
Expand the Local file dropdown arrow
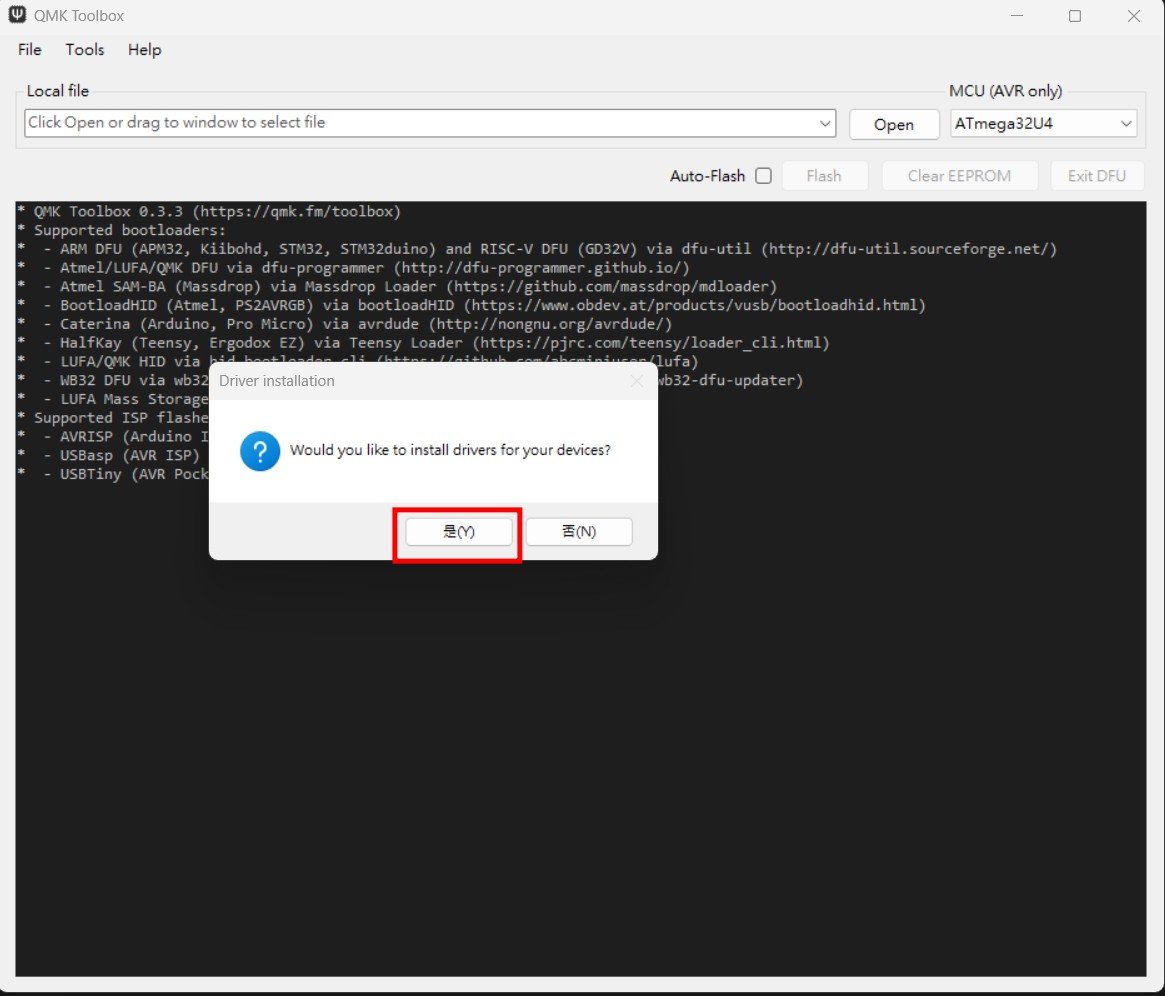[825, 123]
